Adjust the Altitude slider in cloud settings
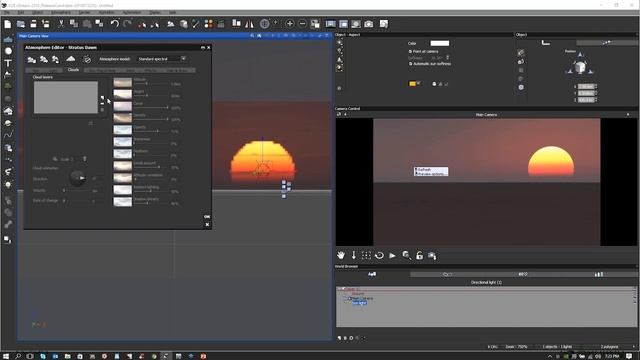The width and height of the screenshot is (640, 360). click(x=151, y=84)
